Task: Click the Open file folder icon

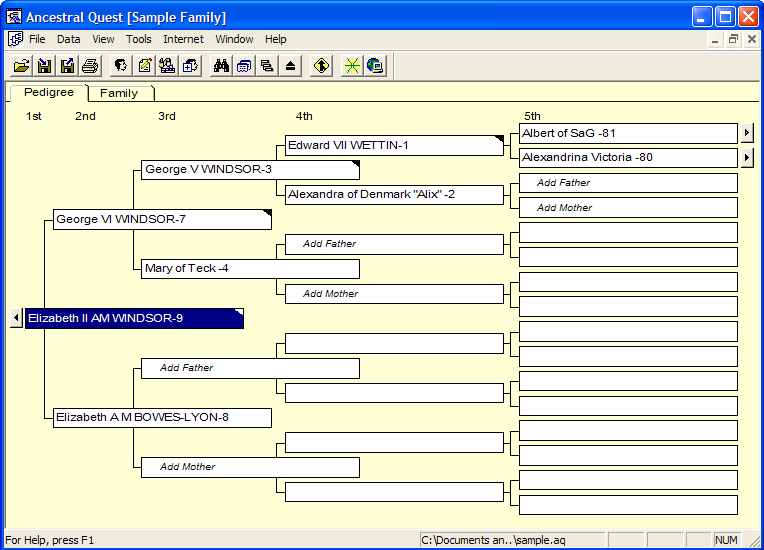Action: pos(21,66)
